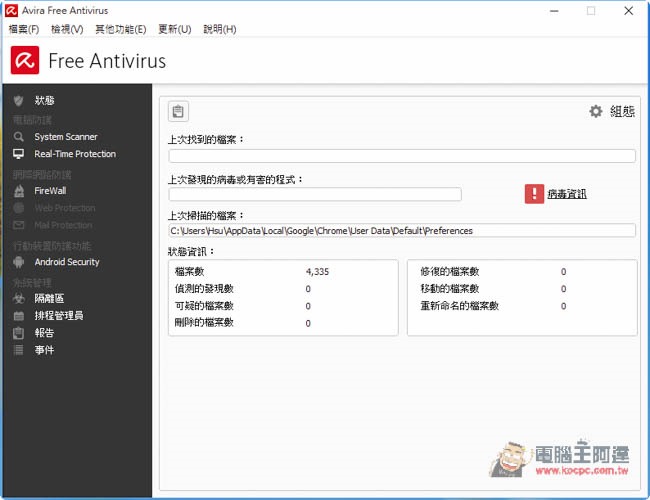Click the 上次找到的檔案 field
The height and width of the screenshot is (500, 650).
click(x=402, y=156)
